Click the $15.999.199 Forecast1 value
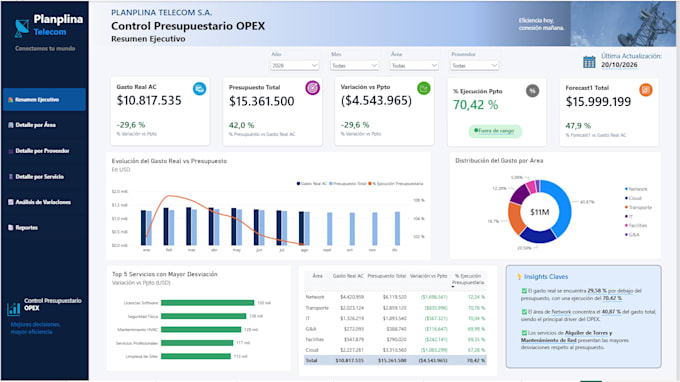Viewport: 680px width, 382px height. (x=598, y=102)
